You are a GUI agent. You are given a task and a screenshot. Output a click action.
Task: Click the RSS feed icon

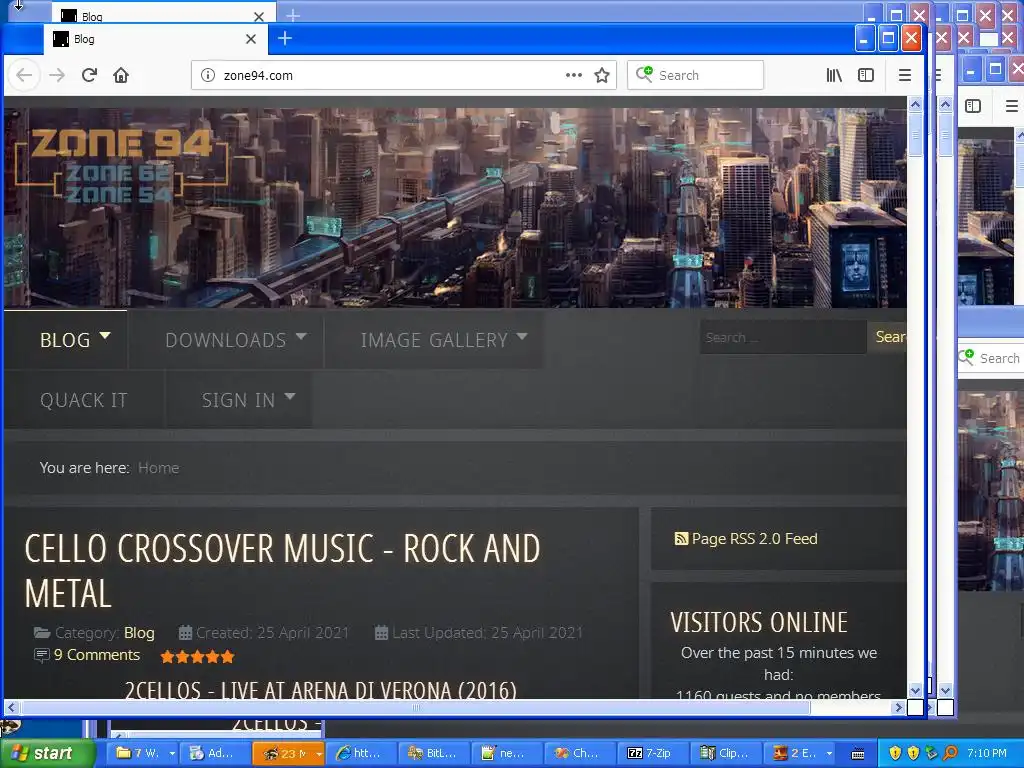pyautogui.click(x=681, y=539)
